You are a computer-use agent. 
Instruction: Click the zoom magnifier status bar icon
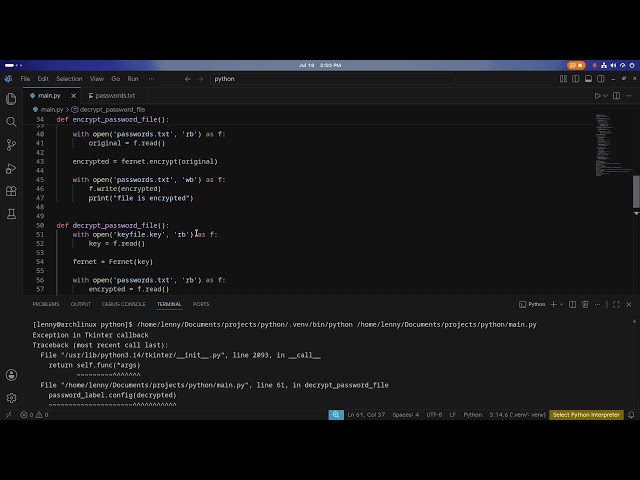[336, 415]
